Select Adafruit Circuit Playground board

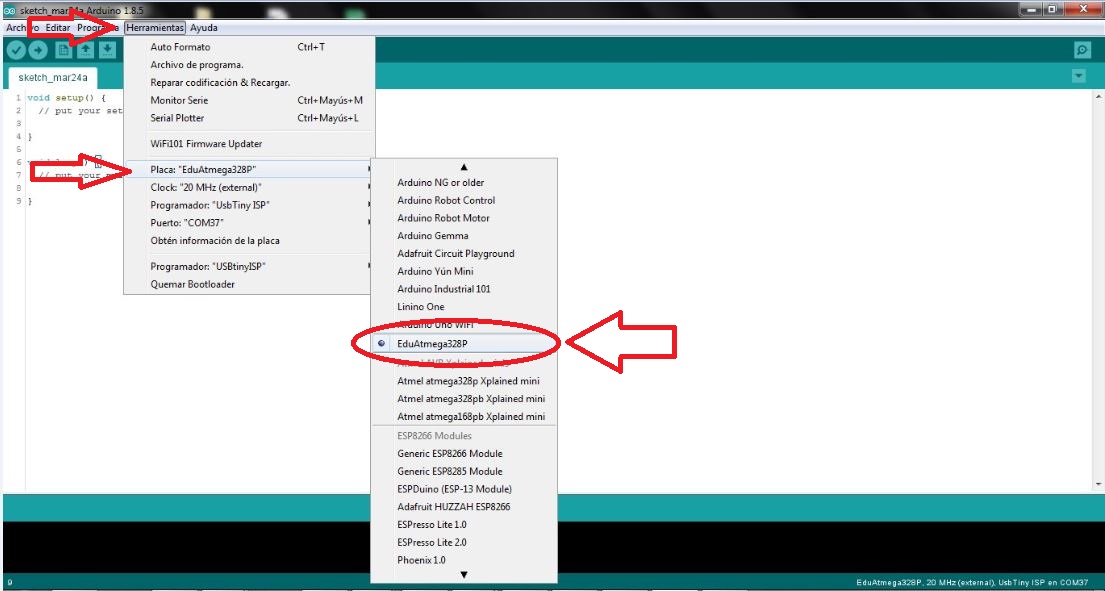[464, 254]
